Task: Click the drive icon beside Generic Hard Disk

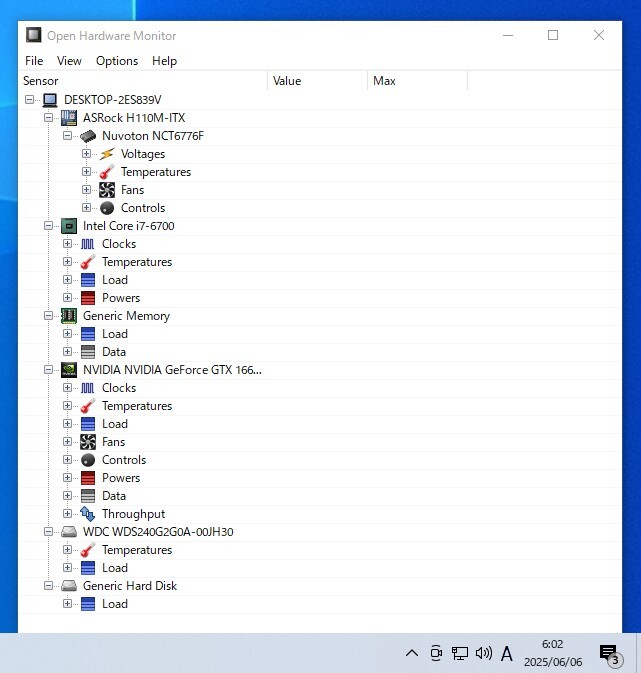Action: pyautogui.click(x=69, y=586)
